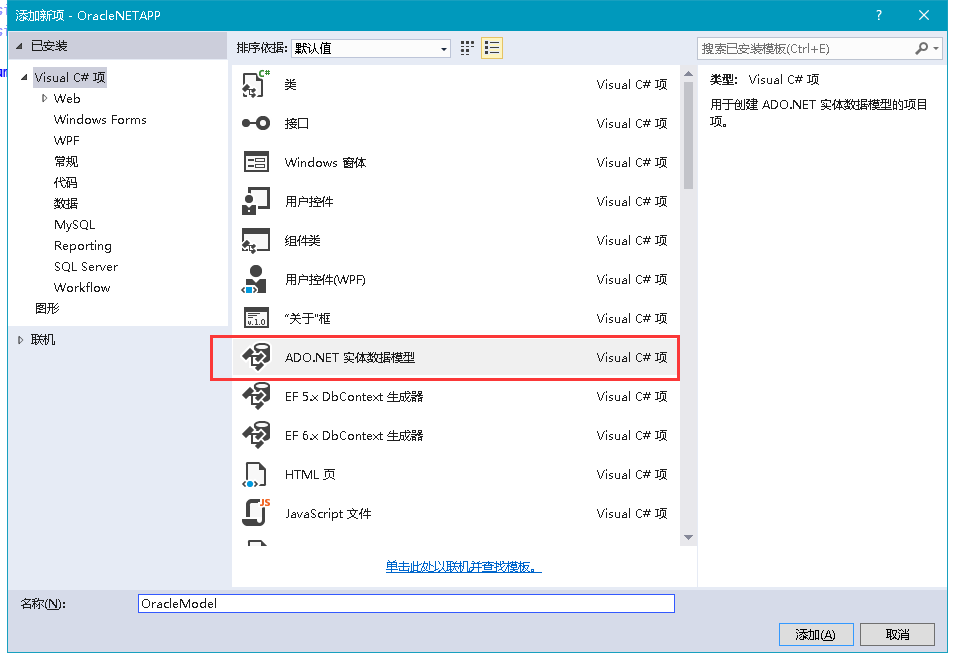Click the 取消 button
This screenshot has height=660, width=955.
point(897,634)
